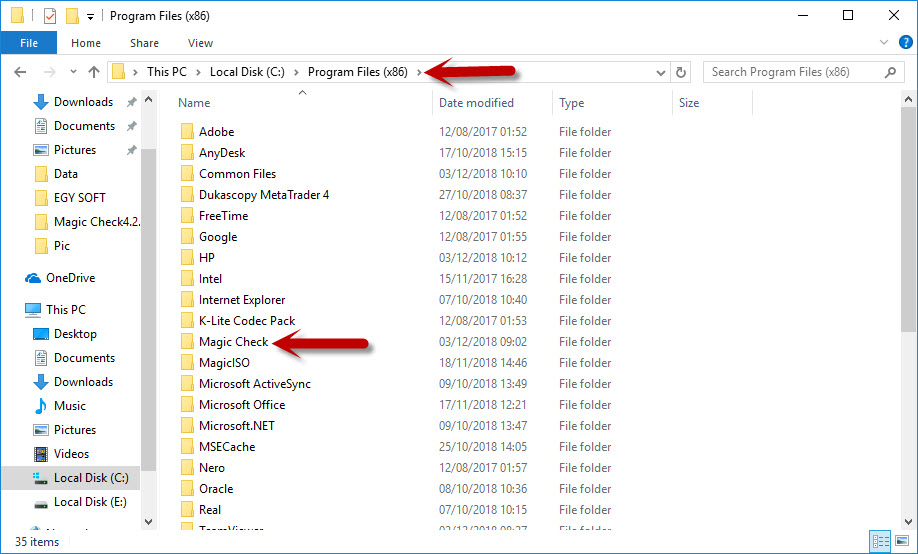Open pinned Documents in Quick access

click(x=84, y=126)
